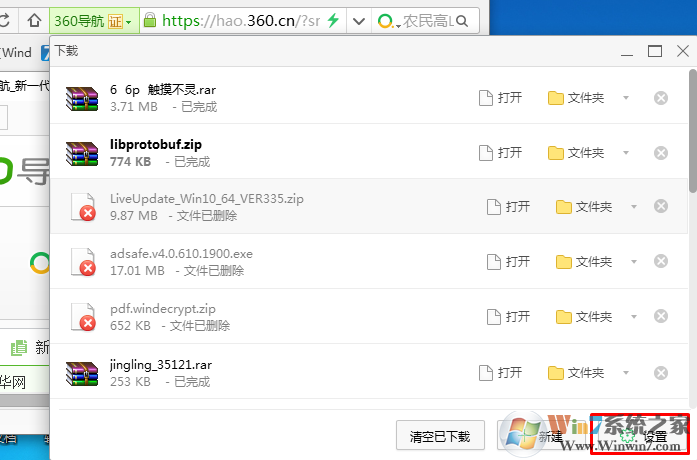Delete LiveUpdate_Win10_64_VER335.zip entry
Image resolution: width=697 pixels, height=460 pixels.
point(661,206)
